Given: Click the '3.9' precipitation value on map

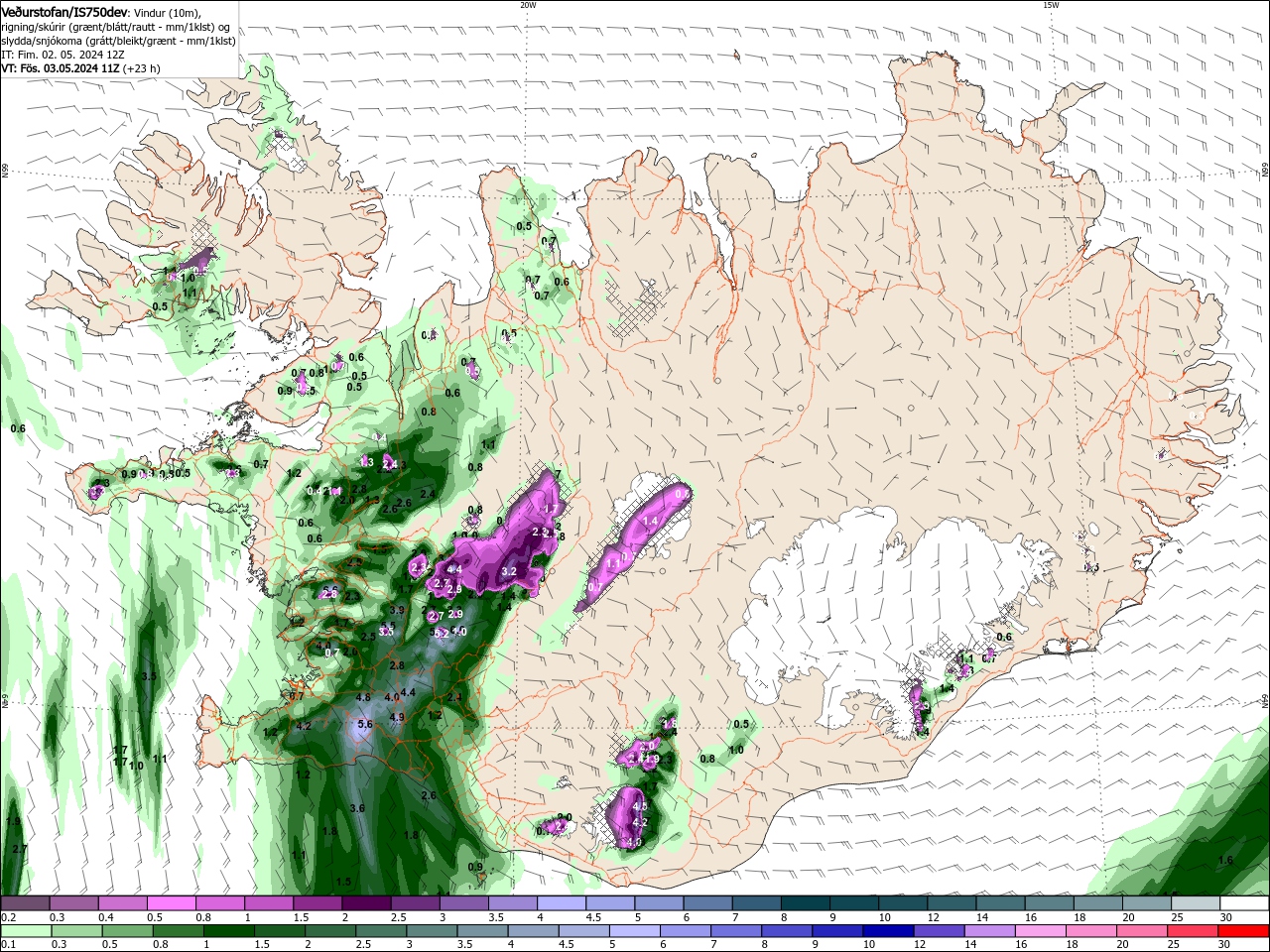Looking at the screenshot, I should click(x=398, y=611).
